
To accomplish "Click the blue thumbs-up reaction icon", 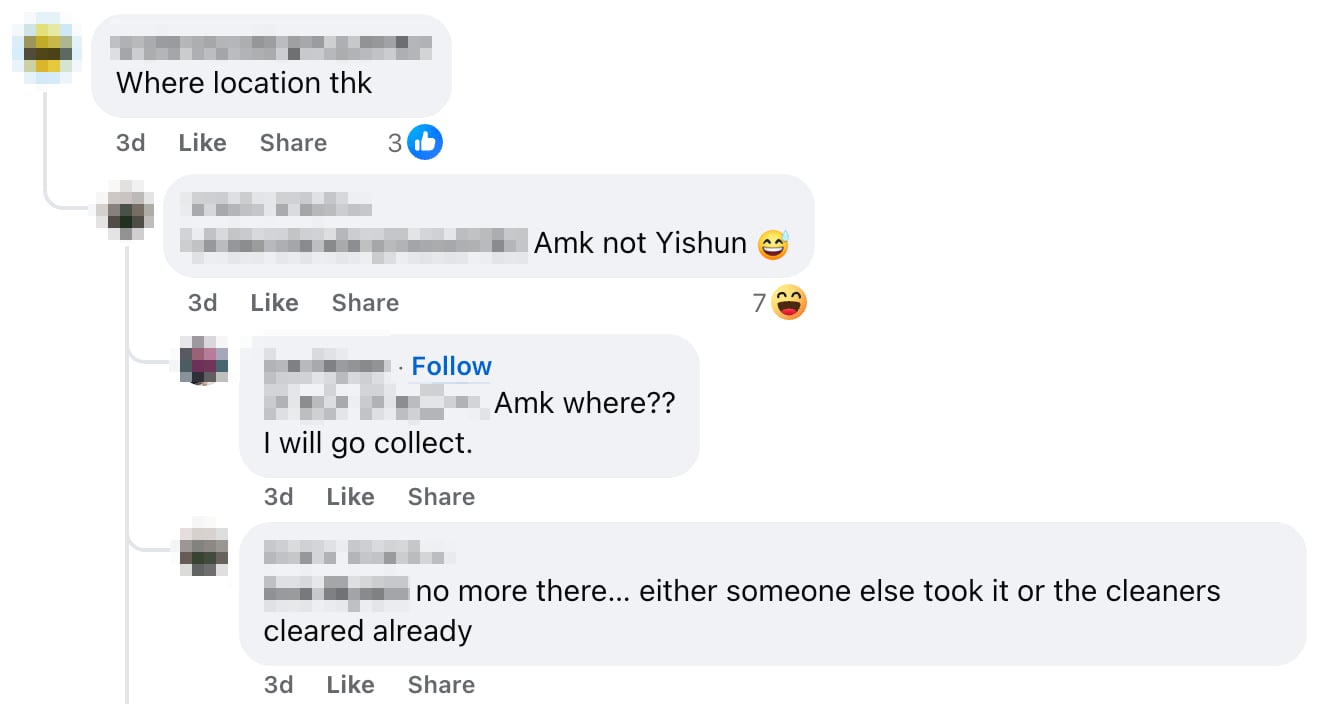I will (x=425, y=143).
